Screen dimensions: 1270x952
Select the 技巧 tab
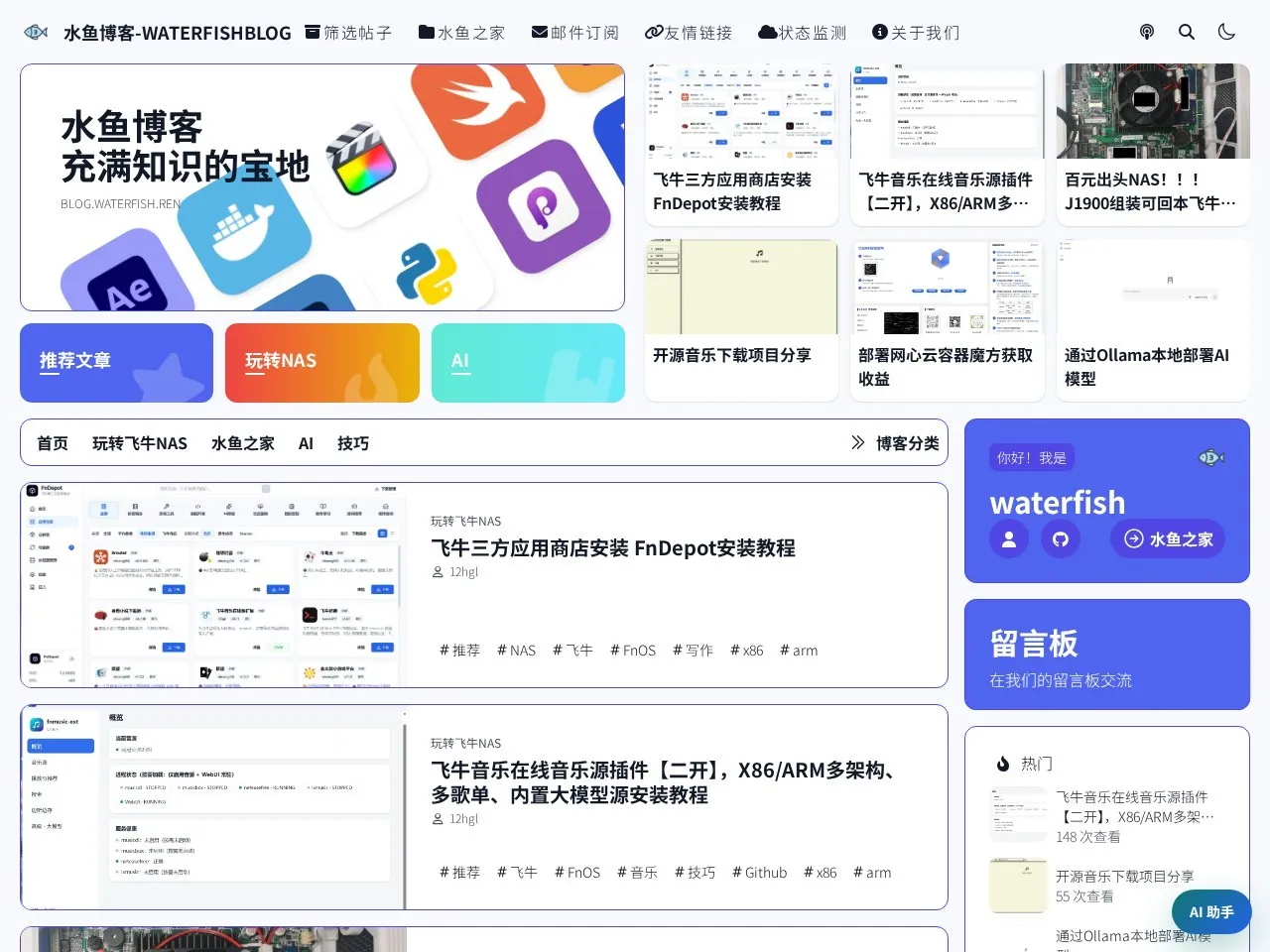353,443
